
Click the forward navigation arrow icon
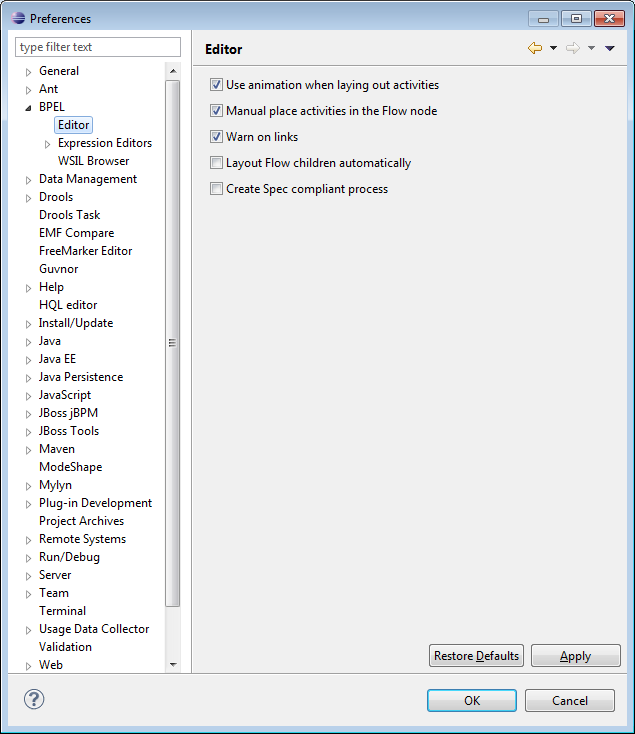572,48
